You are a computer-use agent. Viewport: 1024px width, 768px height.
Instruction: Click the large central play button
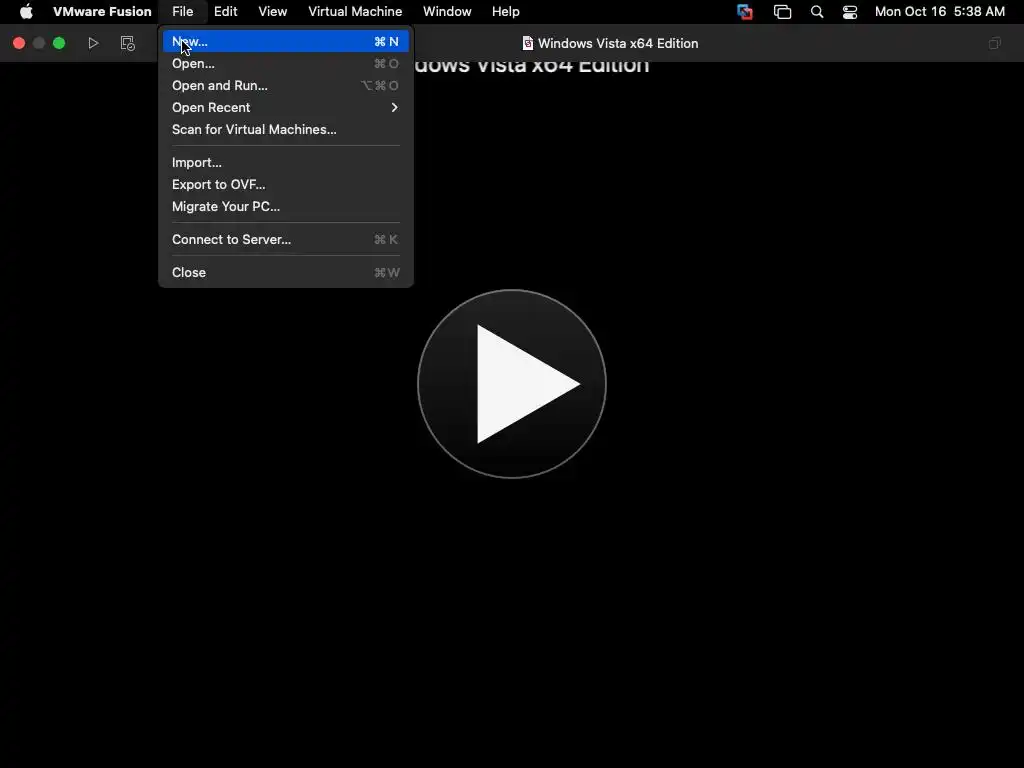512,384
